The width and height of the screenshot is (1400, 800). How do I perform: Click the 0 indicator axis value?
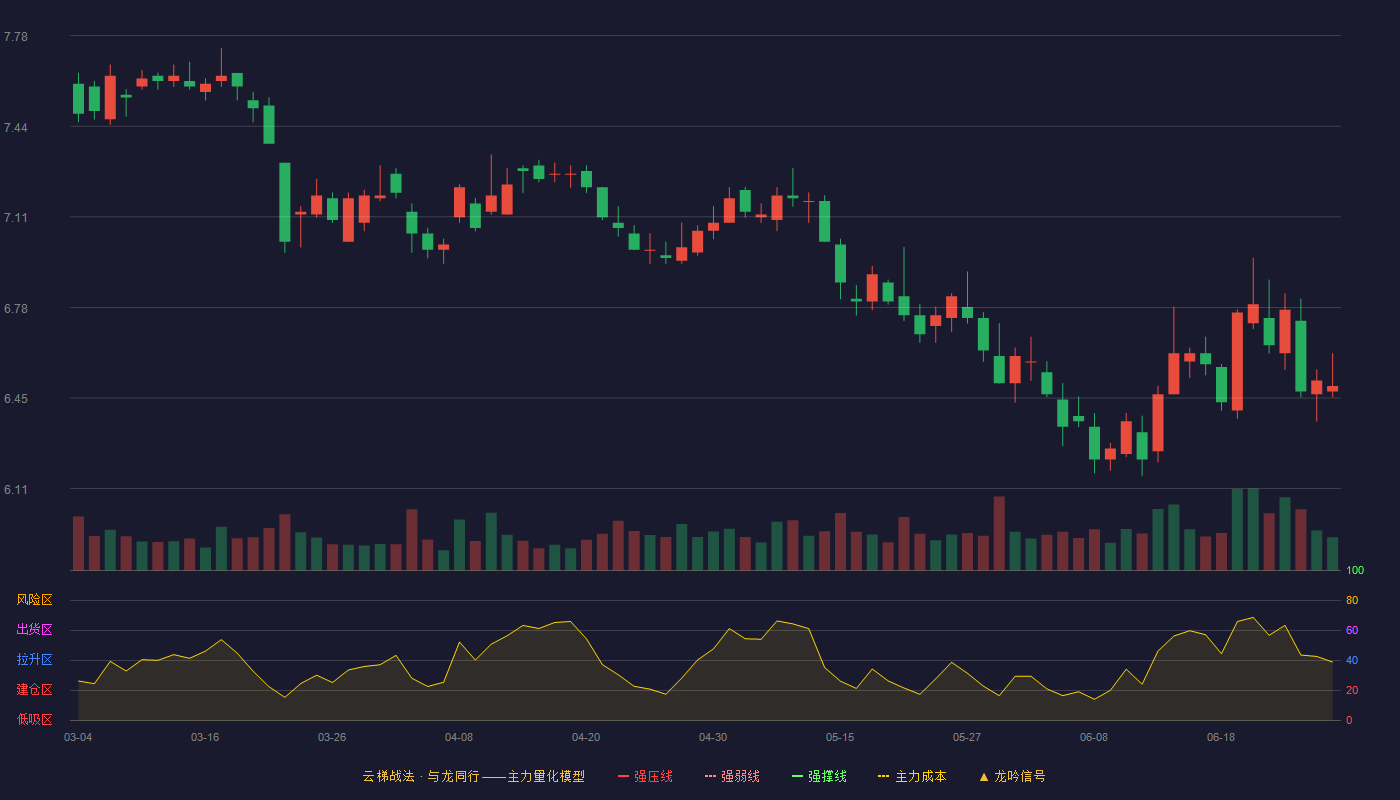(1349, 721)
